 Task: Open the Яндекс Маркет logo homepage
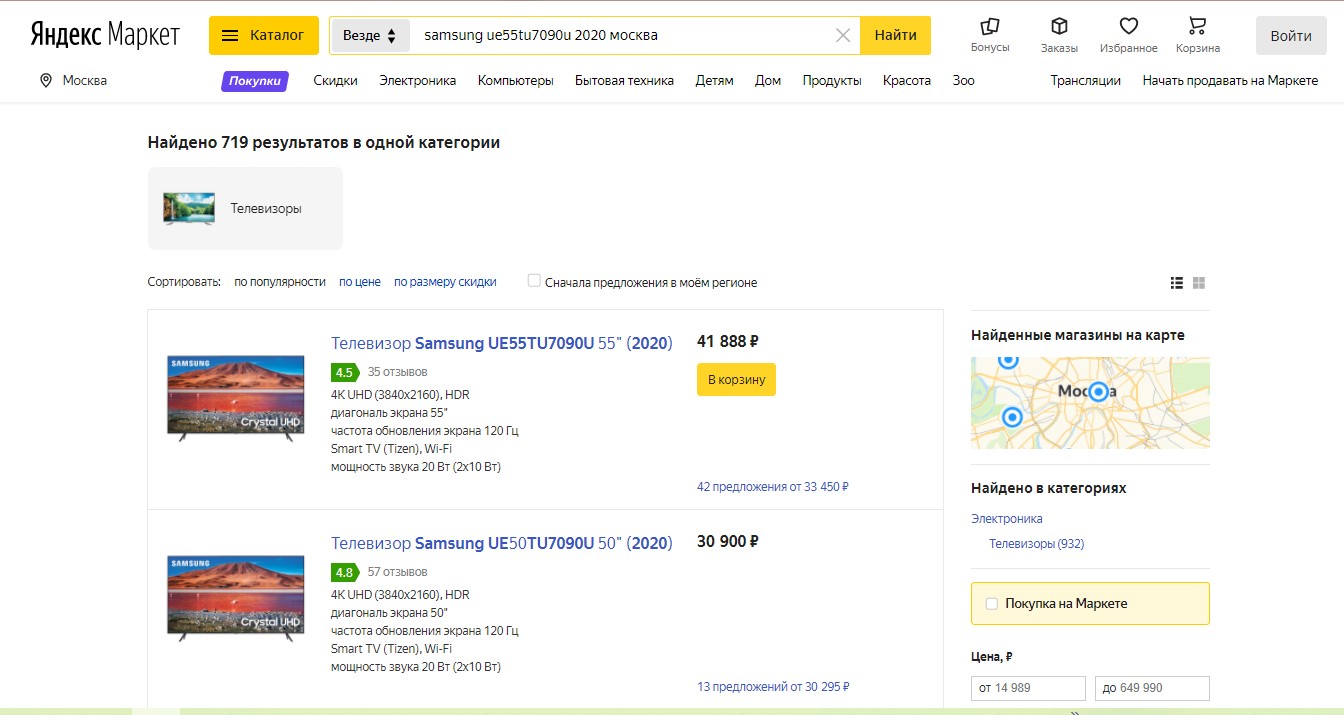click(x=105, y=35)
